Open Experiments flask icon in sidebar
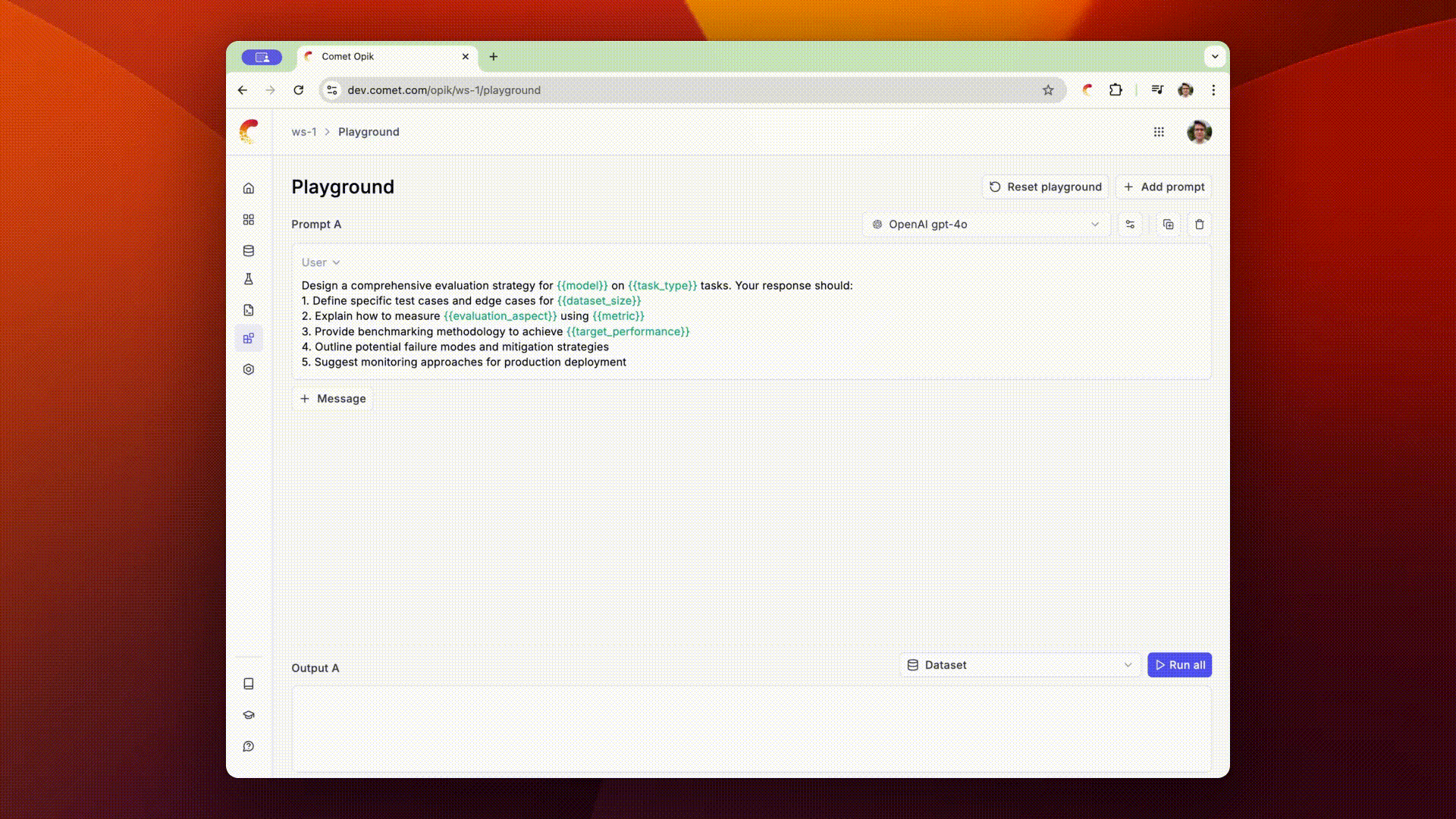This screenshot has width=1456, height=819. [248, 279]
